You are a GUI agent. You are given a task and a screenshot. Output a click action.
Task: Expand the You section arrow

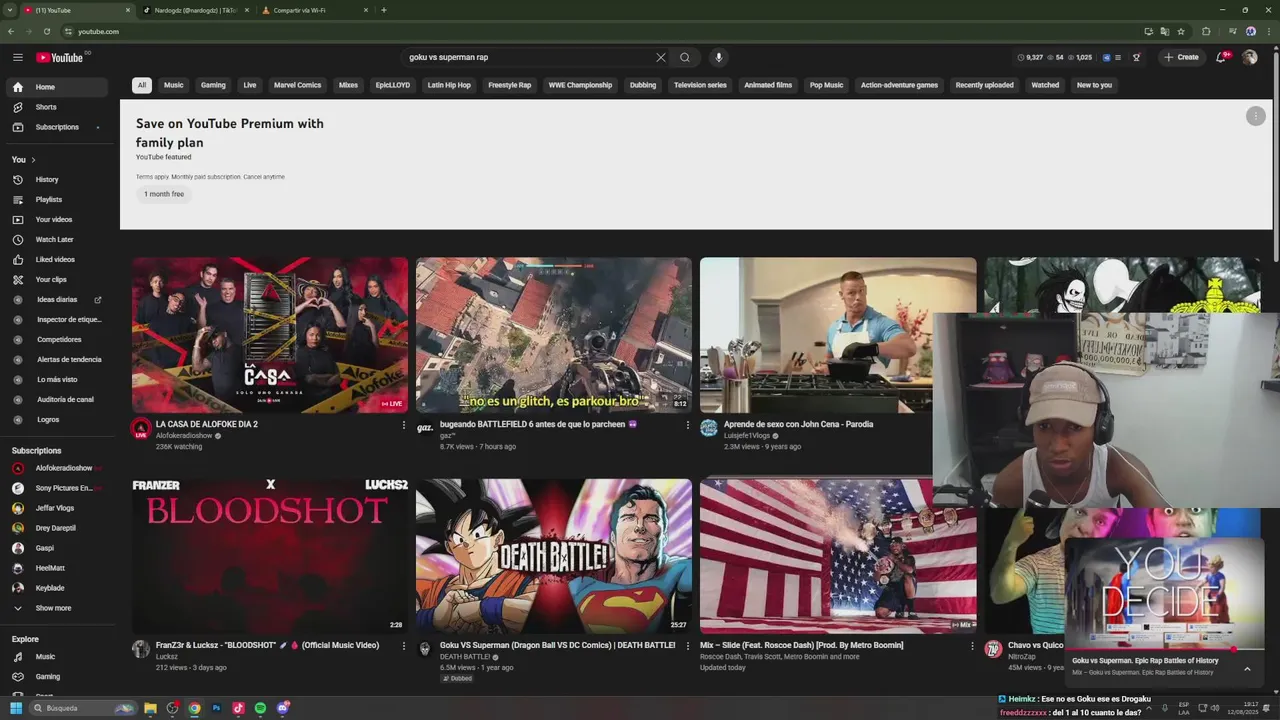33,160
